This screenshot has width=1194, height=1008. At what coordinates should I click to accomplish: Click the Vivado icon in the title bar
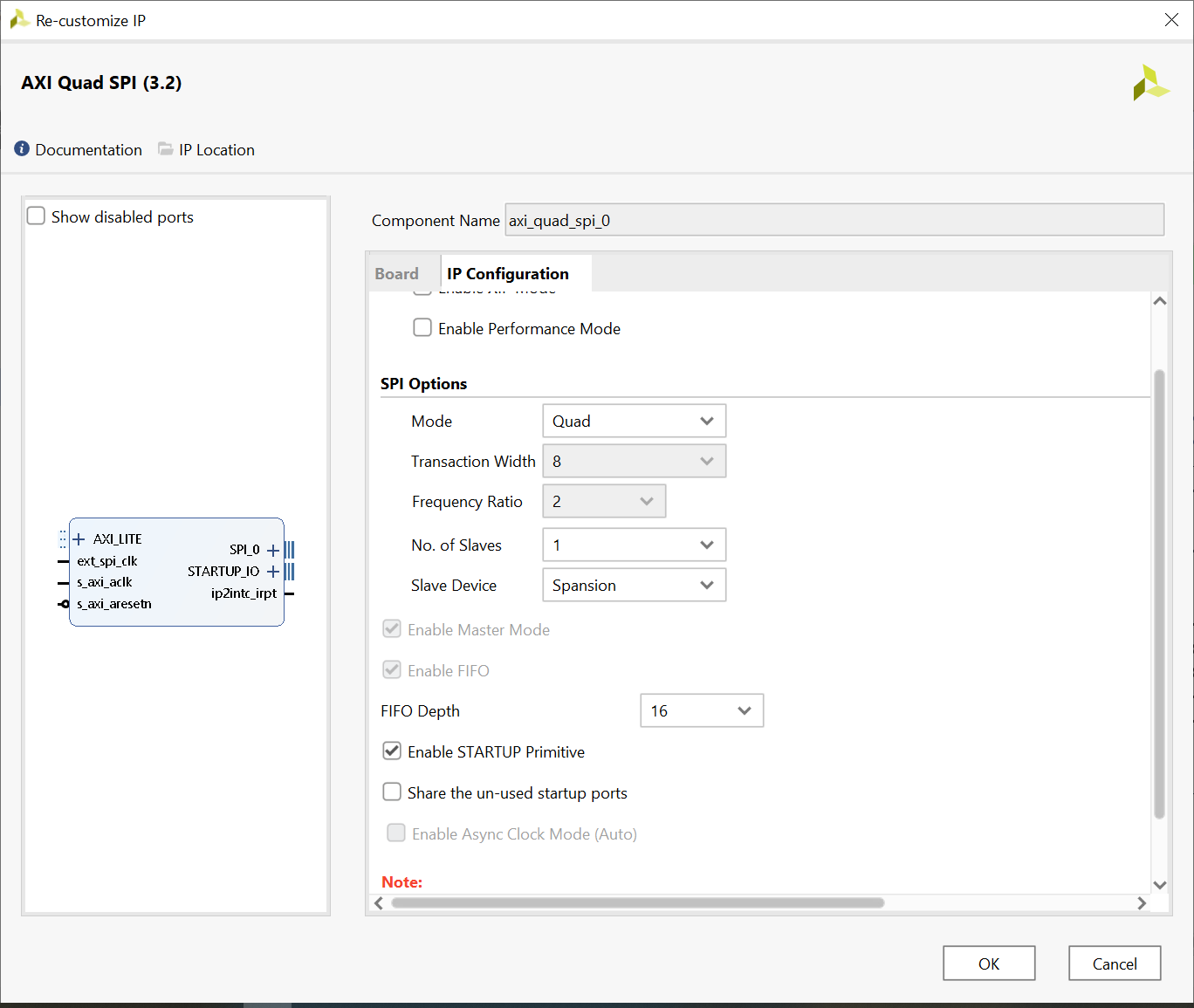[19, 19]
